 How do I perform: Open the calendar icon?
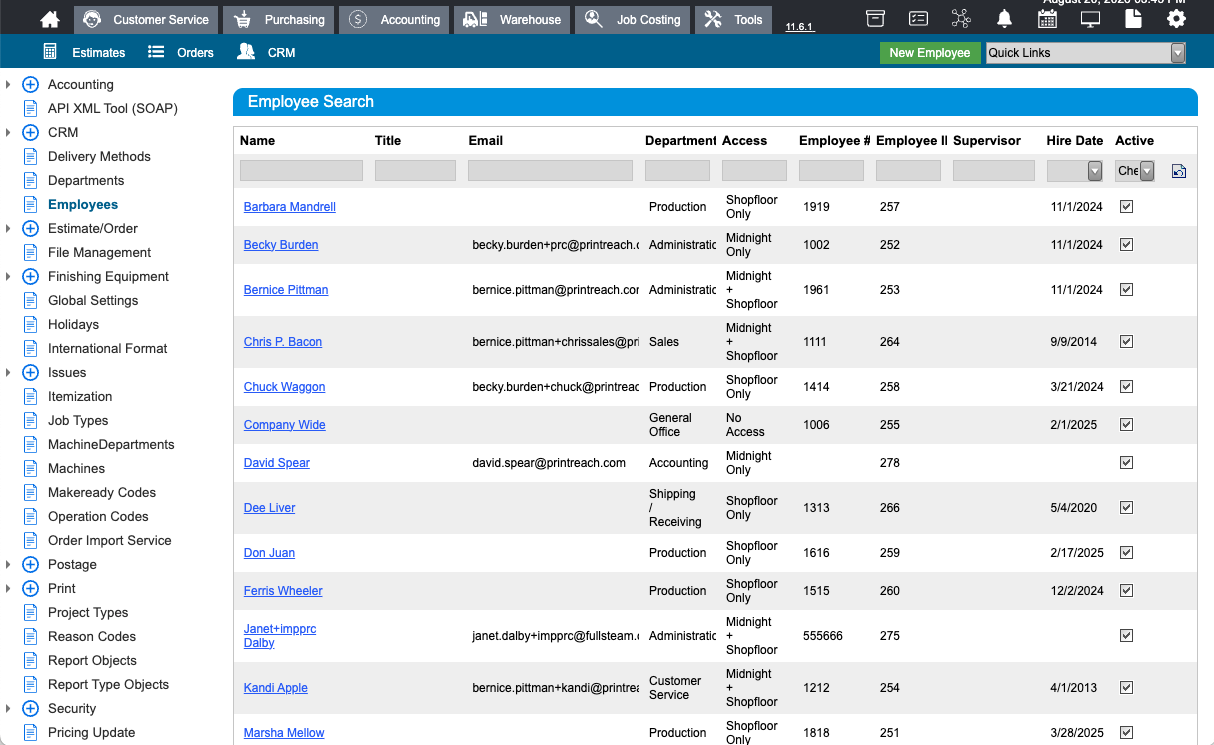pos(1047,19)
